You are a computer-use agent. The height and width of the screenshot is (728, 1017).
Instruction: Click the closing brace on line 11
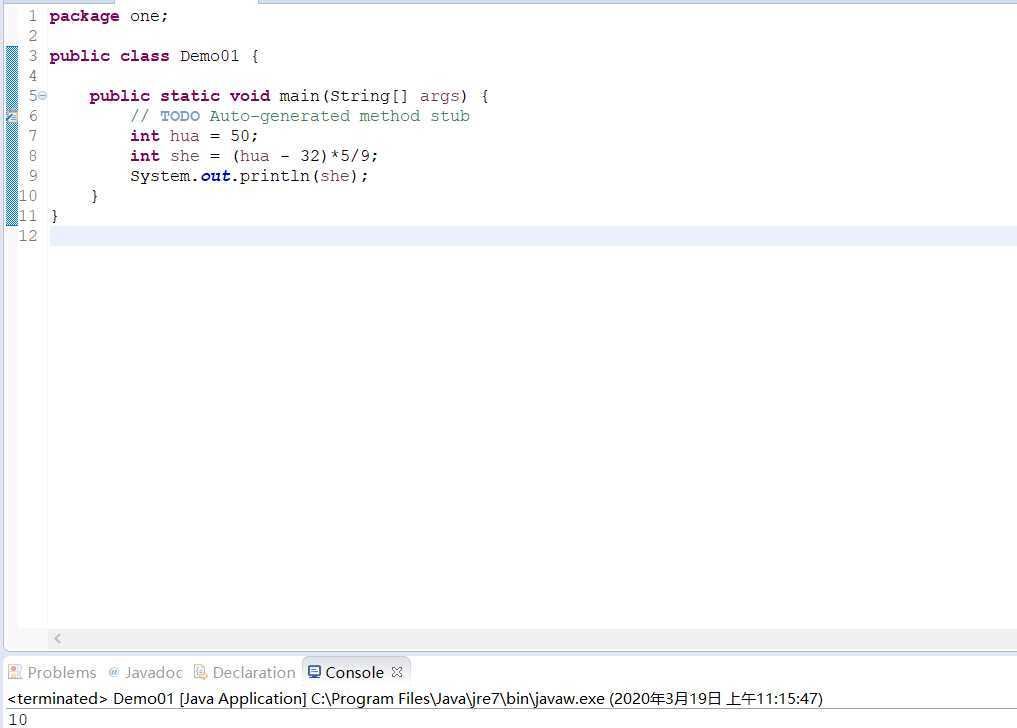54,216
